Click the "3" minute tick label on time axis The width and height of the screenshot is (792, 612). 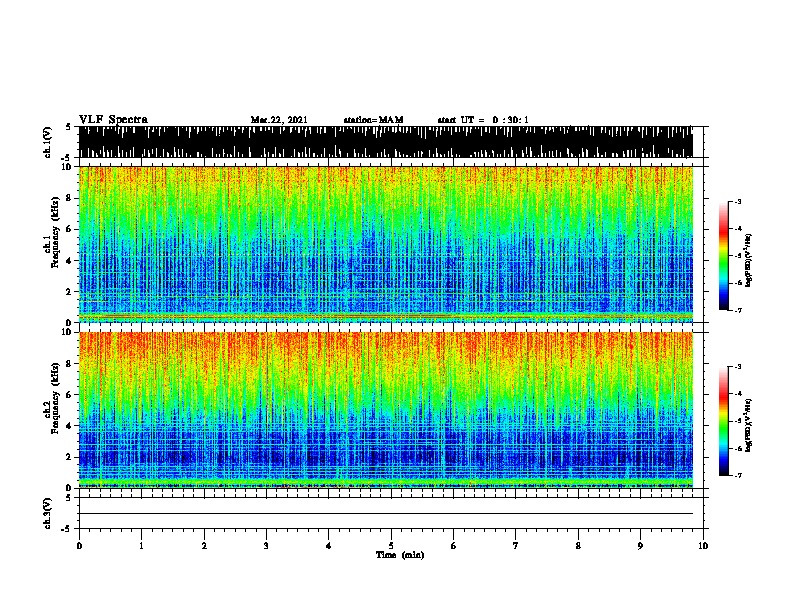(266, 546)
